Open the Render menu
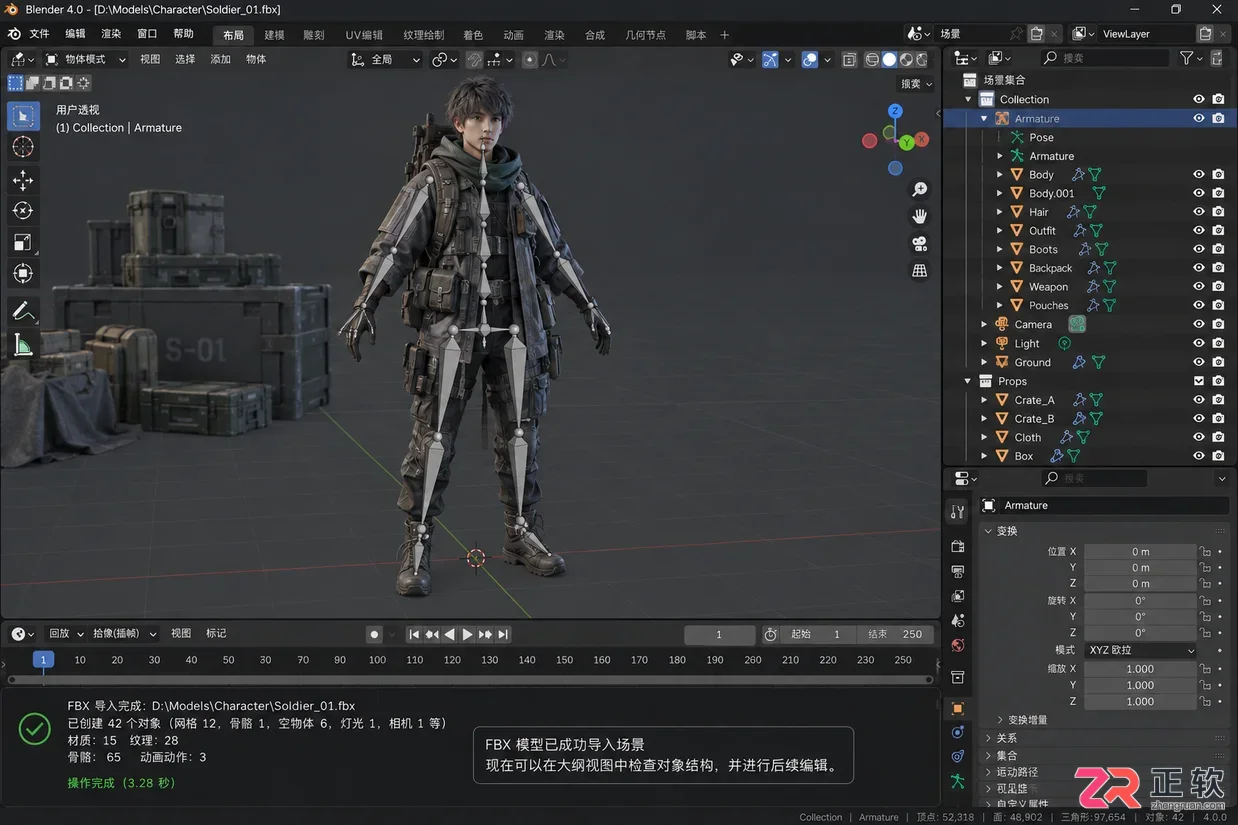The height and width of the screenshot is (825, 1238). tap(111, 34)
